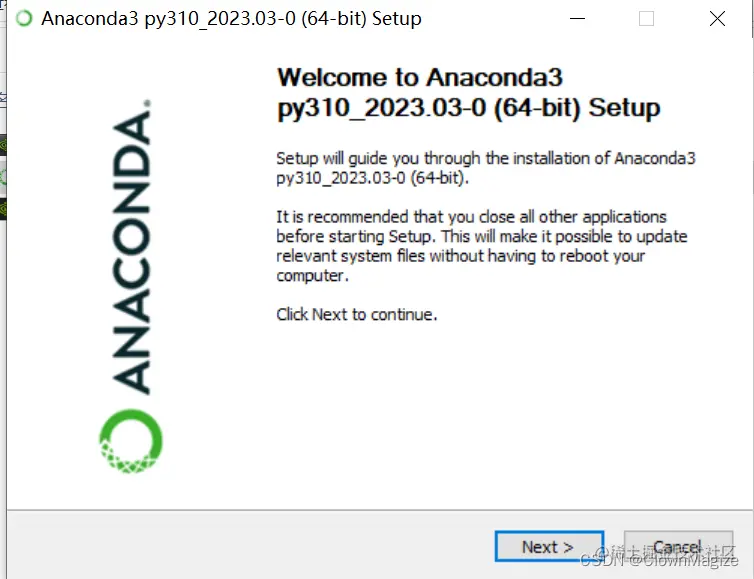Close the setup window with X
This screenshot has height=579, width=754.
point(717,19)
